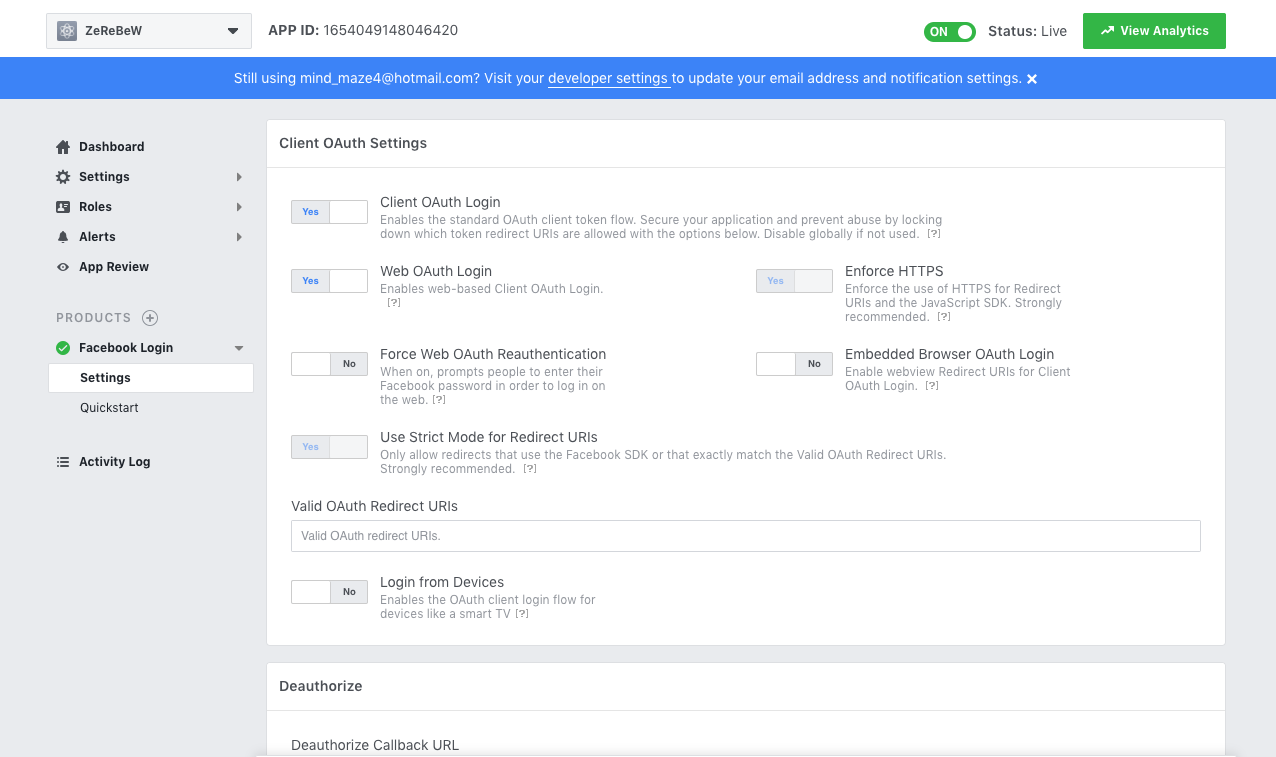The width and height of the screenshot is (1276, 757).
Task: Click the Roles contact card icon
Action: pyautogui.click(x=63, y=207)
